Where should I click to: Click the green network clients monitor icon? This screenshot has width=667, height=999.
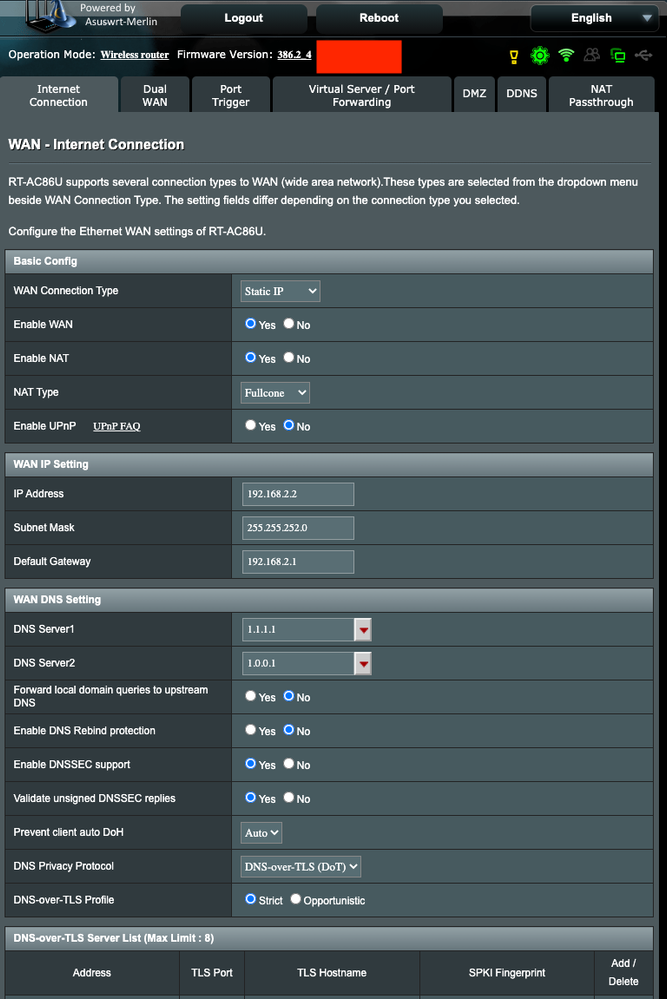618,56
